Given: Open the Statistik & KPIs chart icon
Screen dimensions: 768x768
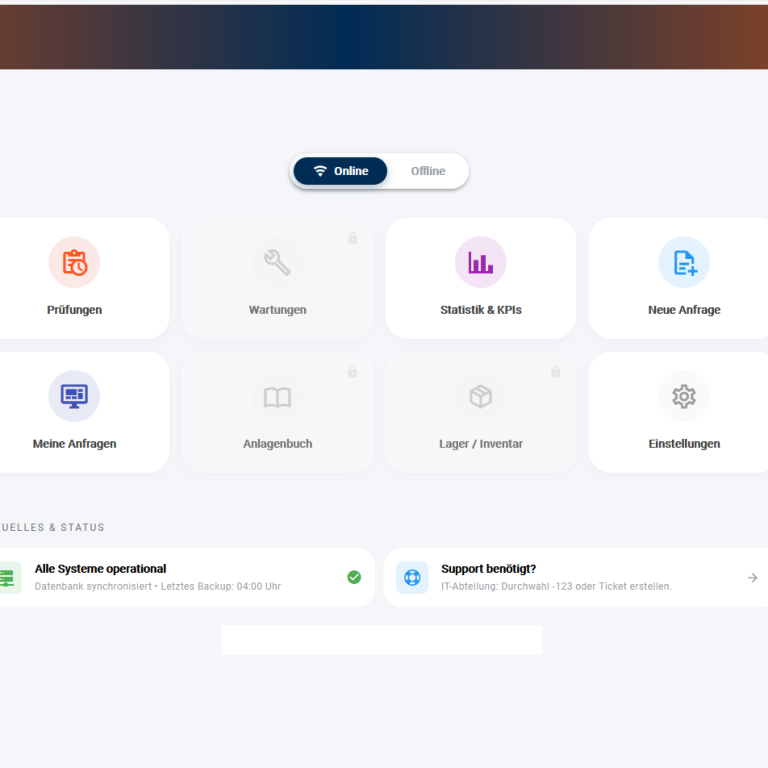Looking at the screenshot, I should coord(480,263).
